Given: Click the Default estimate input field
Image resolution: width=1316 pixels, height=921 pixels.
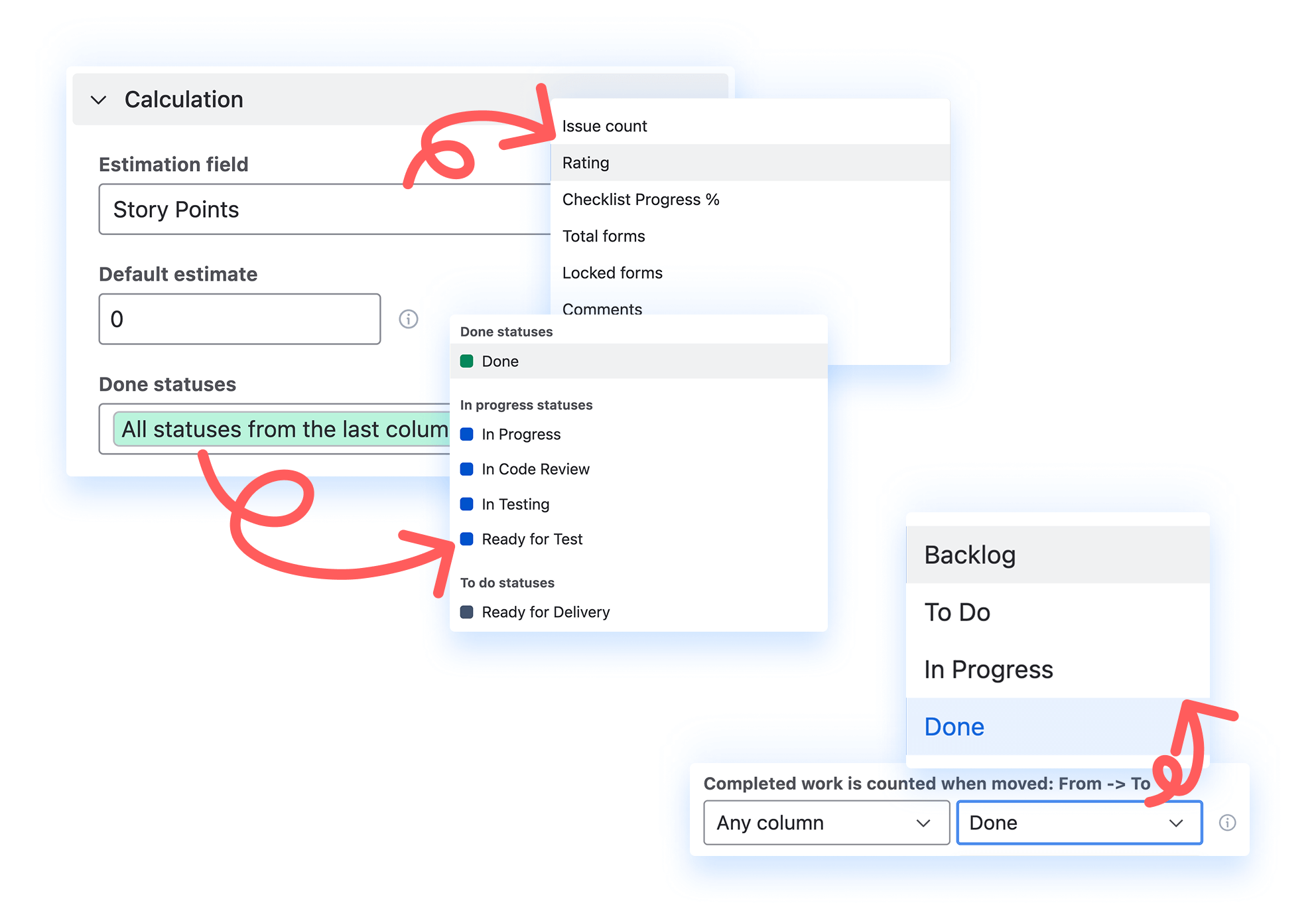Looking at the screenshot, I should point(239,319).
